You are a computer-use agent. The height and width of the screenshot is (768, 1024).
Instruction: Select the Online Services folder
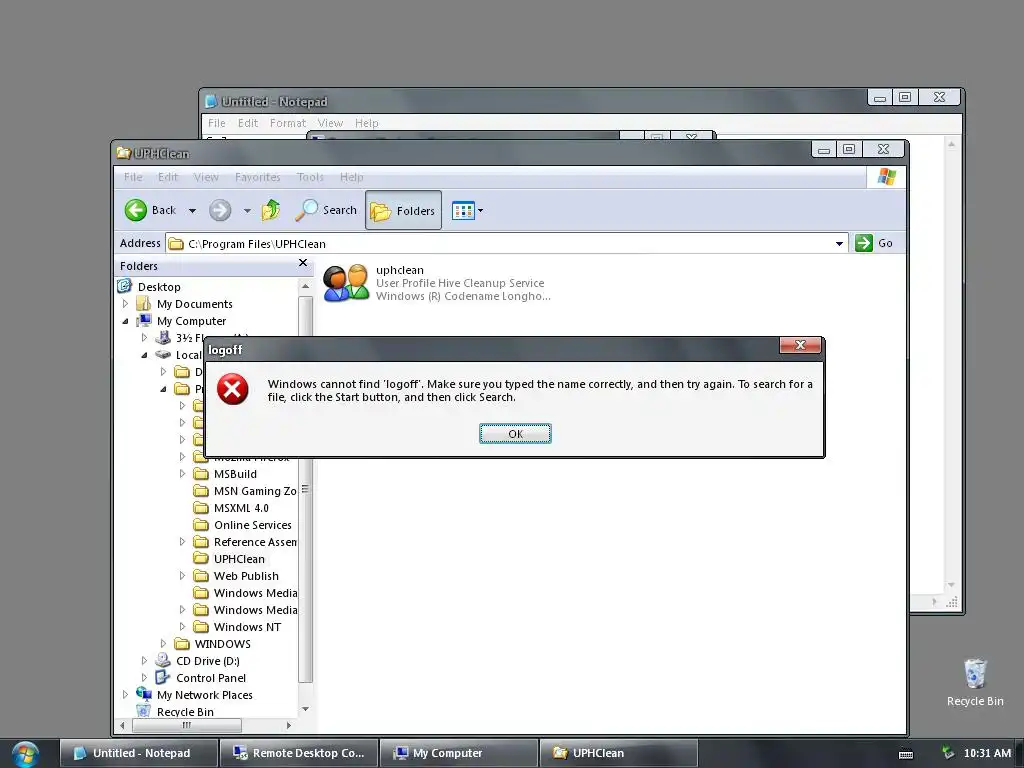pyautogui.click(x=253, y=524)
